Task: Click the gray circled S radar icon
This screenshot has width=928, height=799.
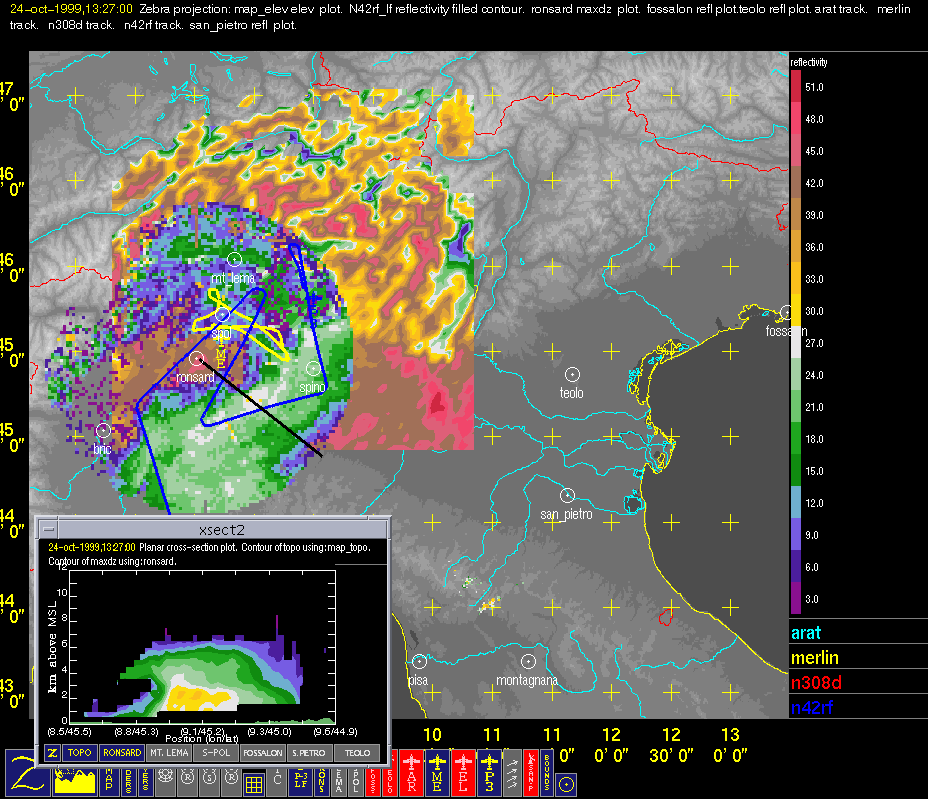Action: point(210,781)
